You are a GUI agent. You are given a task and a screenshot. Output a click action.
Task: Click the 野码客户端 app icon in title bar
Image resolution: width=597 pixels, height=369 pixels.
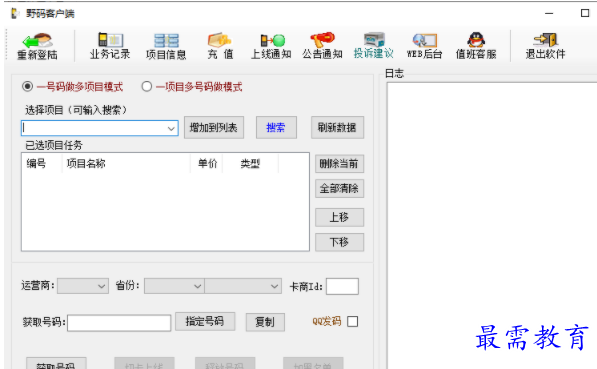point(15,14)
